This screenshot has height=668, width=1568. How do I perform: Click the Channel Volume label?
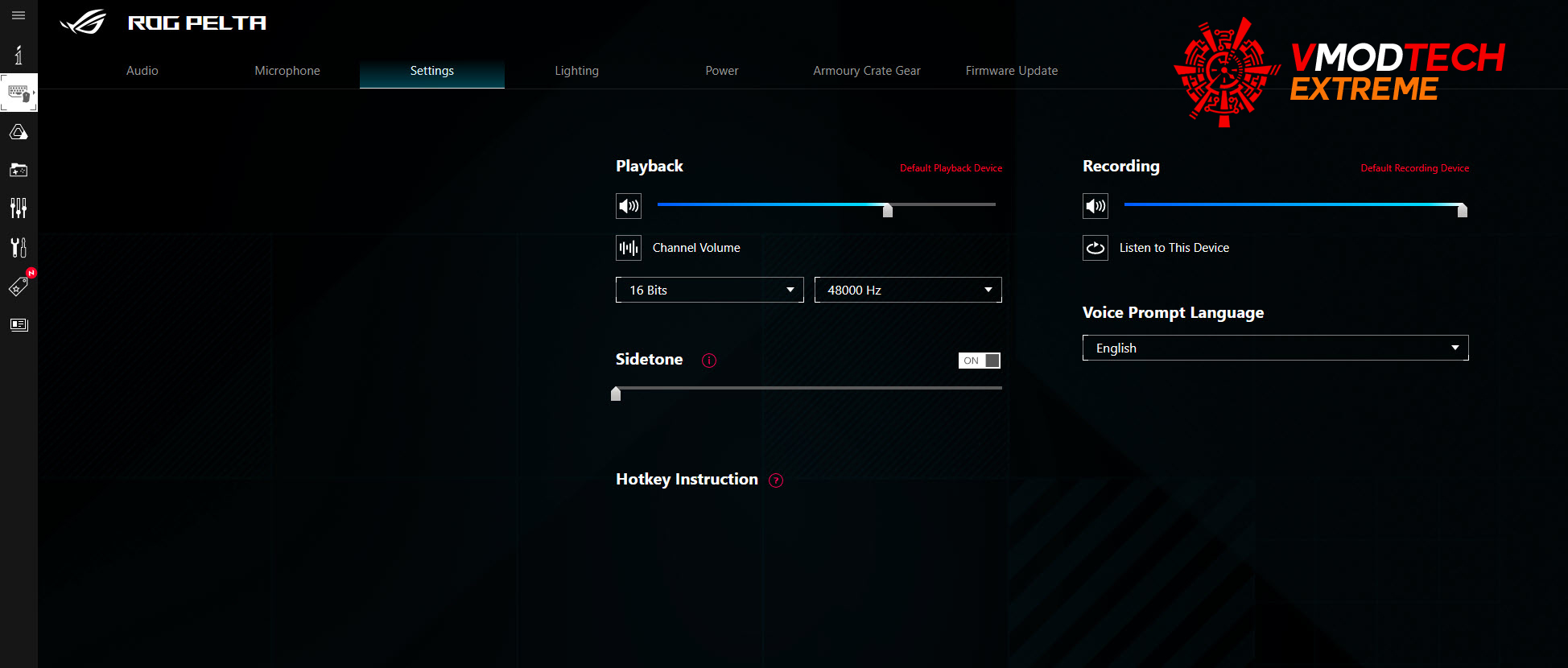point(696,248)
